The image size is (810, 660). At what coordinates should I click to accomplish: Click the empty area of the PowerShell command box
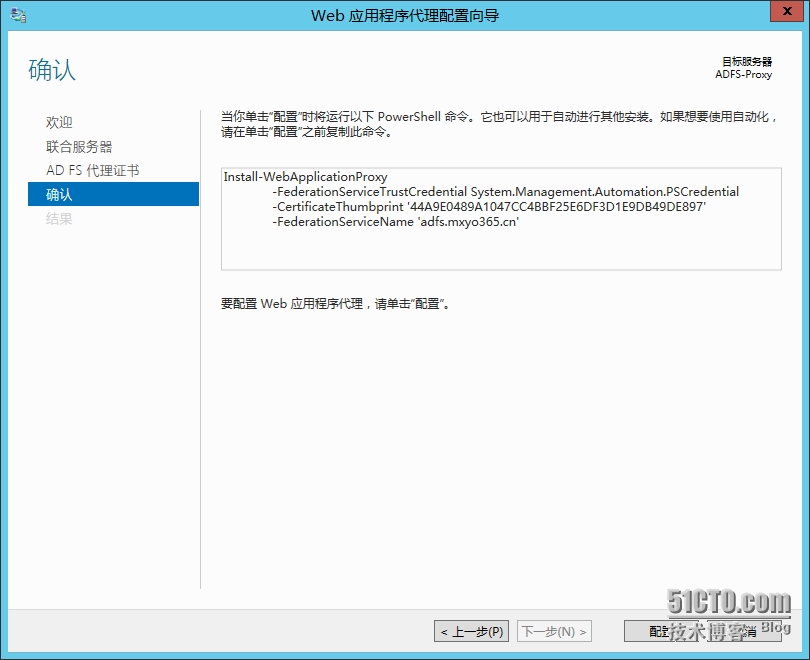[500, 250]
